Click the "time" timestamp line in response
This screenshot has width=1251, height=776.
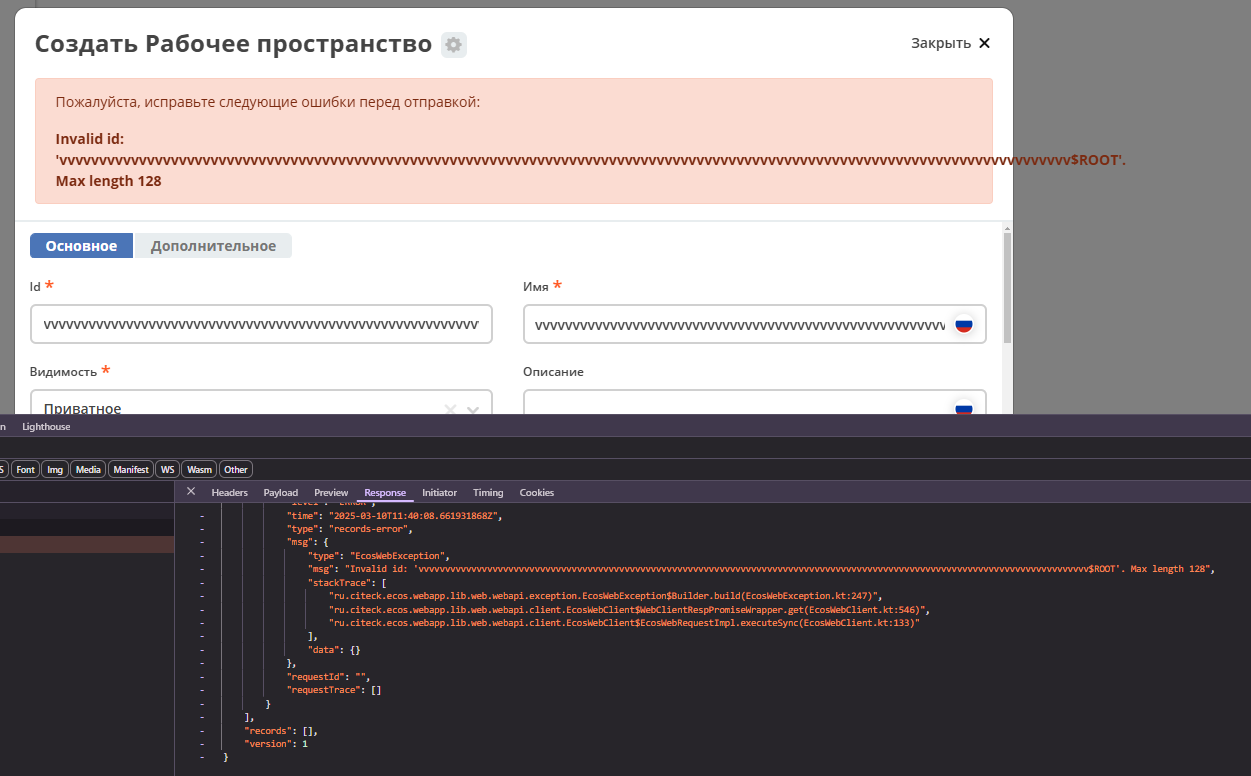pos(393,516)
